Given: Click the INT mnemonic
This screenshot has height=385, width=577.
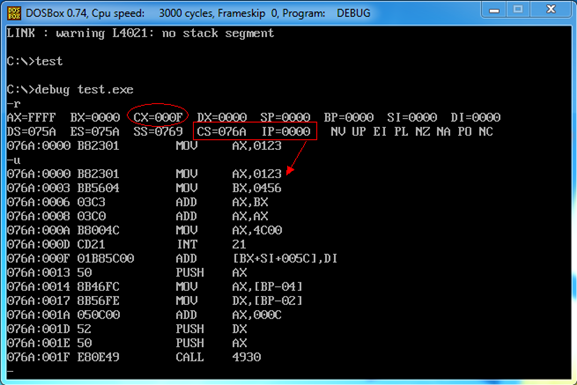Looking at the screenshot, I should coord(187,244).
